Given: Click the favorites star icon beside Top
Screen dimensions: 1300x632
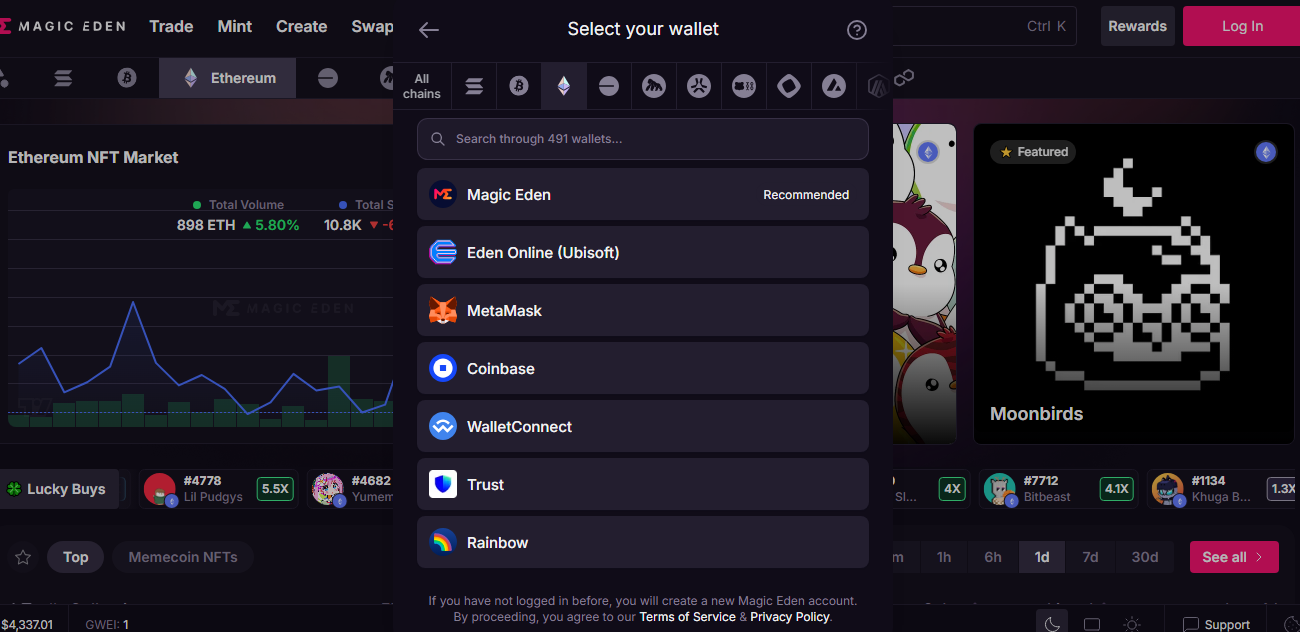Looking at the screenshot, I should [x=23, y=557].
